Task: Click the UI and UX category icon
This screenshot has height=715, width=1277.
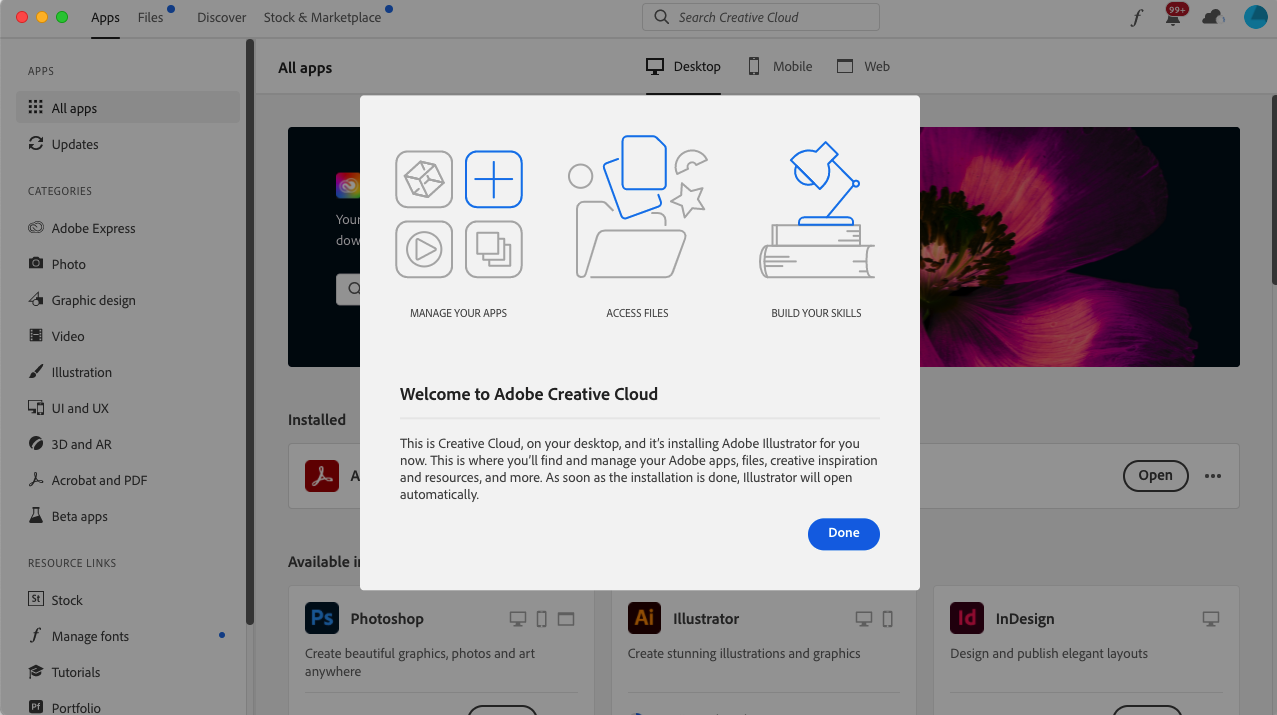Action: coord(36,408)
